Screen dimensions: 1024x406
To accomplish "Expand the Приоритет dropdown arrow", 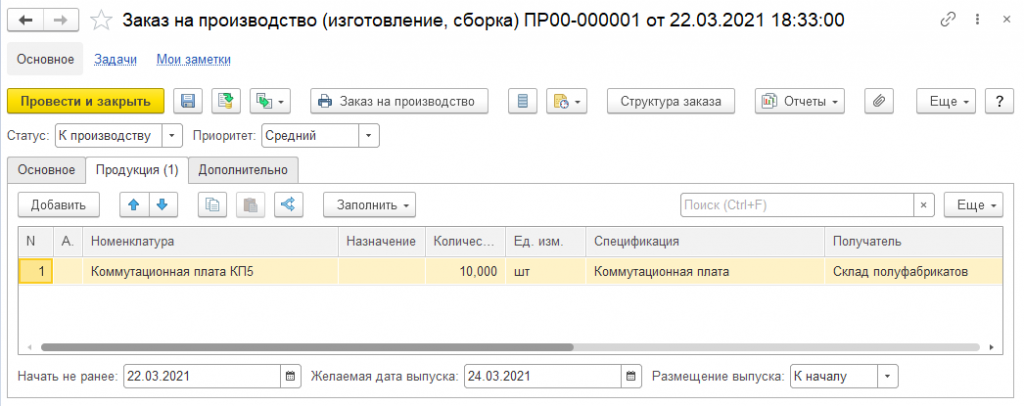I will pyautogui.click(x=369, y=136).
